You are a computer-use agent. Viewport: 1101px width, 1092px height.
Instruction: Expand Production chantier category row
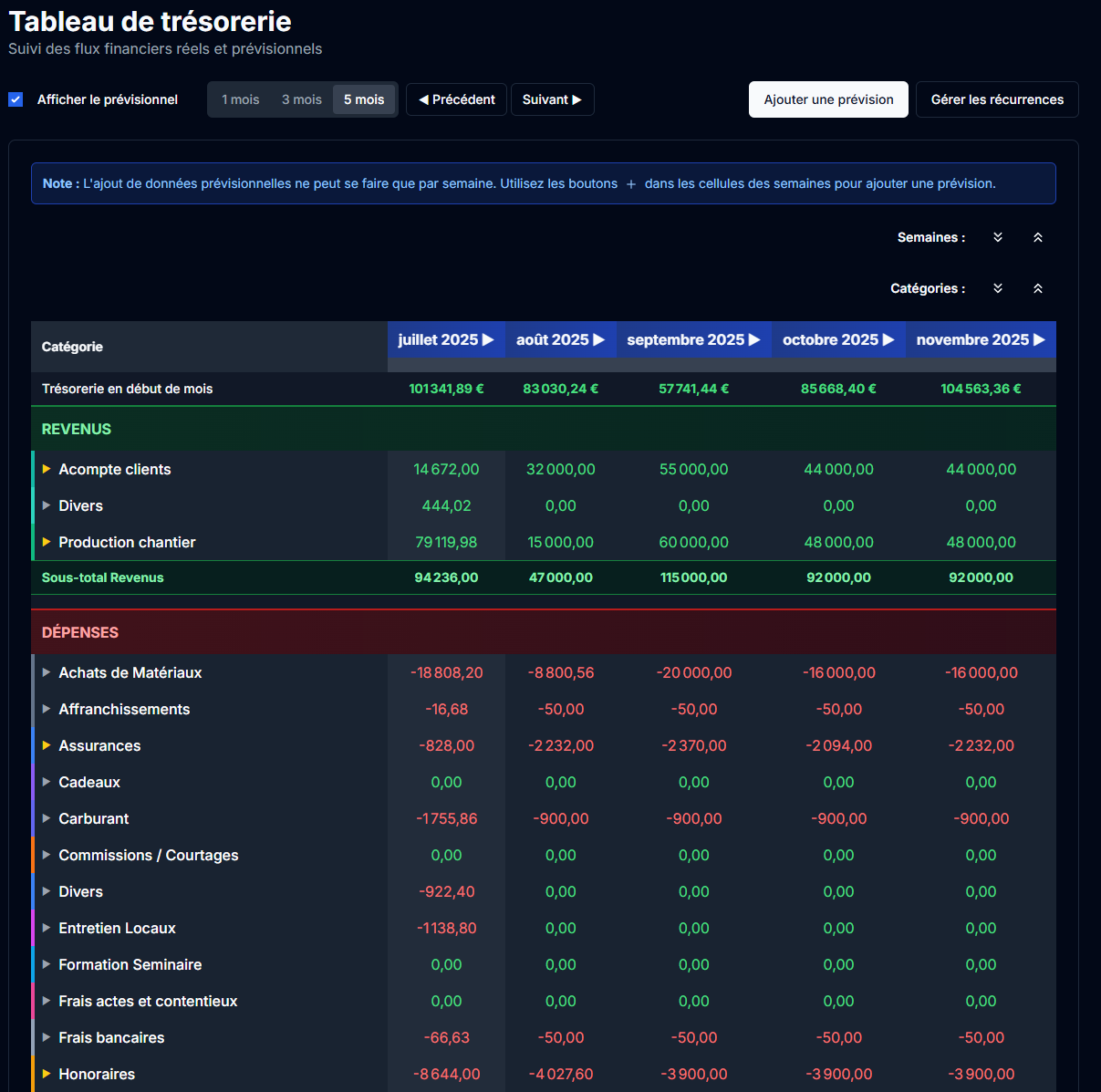(47, 542)
